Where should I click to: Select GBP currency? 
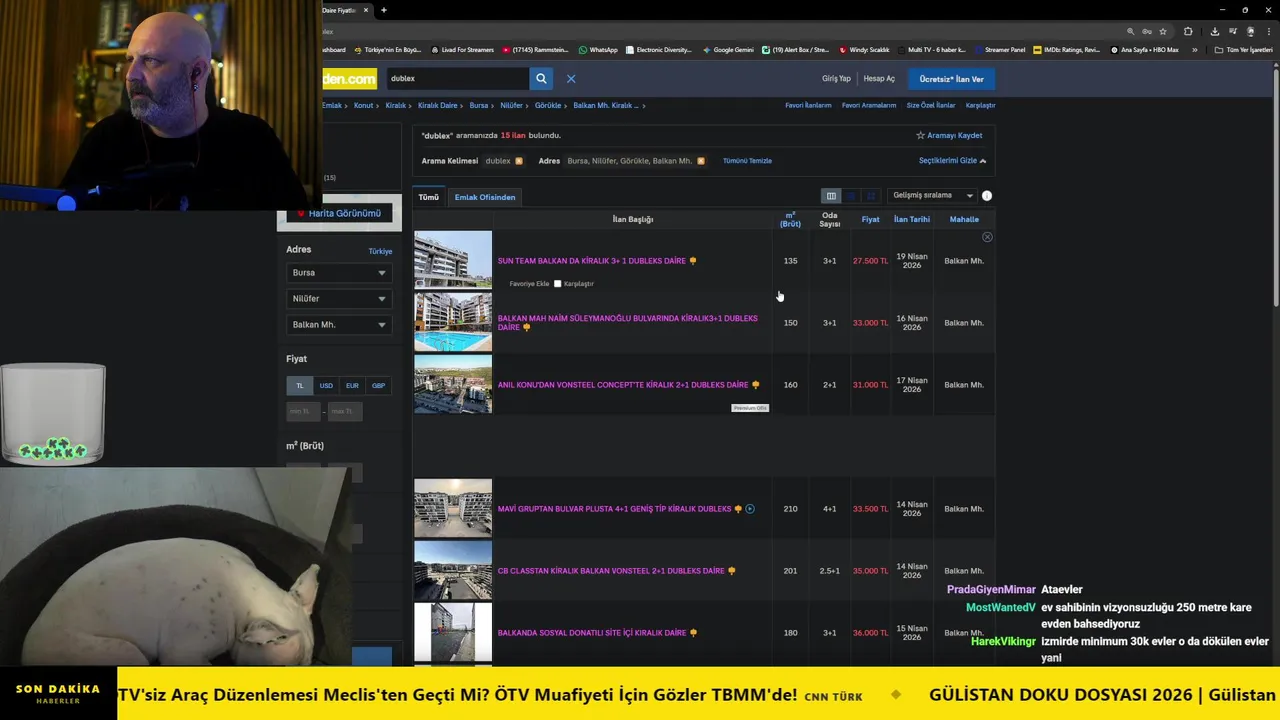coord(378,386)
